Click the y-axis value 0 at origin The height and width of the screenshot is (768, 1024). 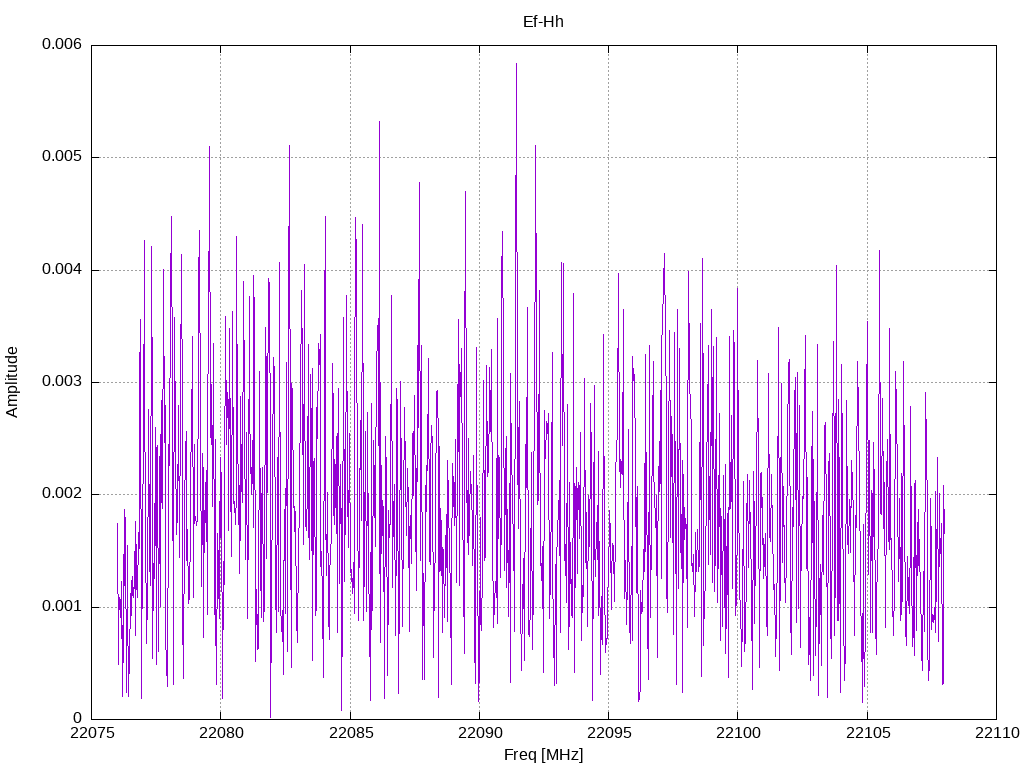[78, 719]
